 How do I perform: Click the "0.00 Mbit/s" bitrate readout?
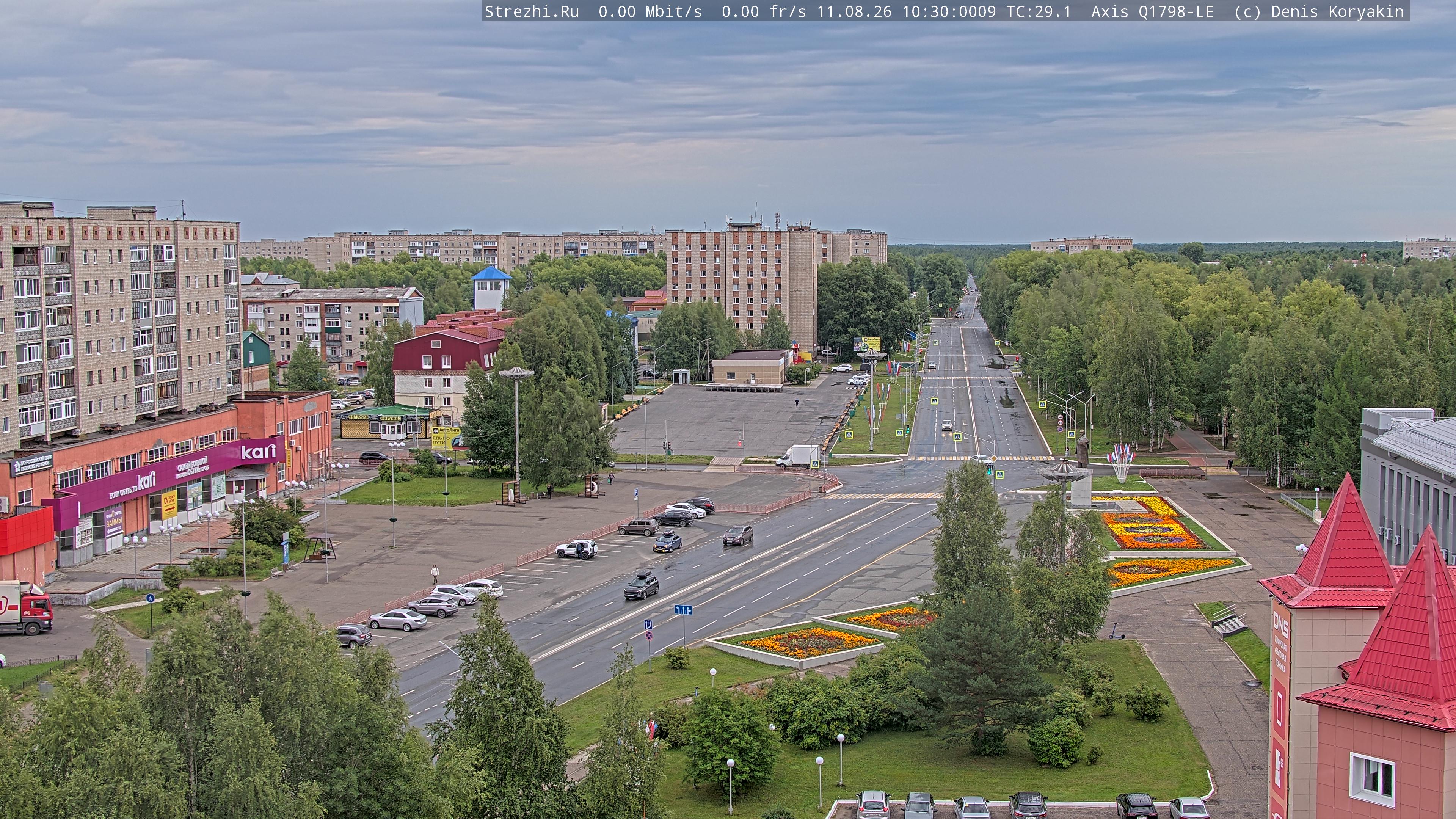pos(650,12)
